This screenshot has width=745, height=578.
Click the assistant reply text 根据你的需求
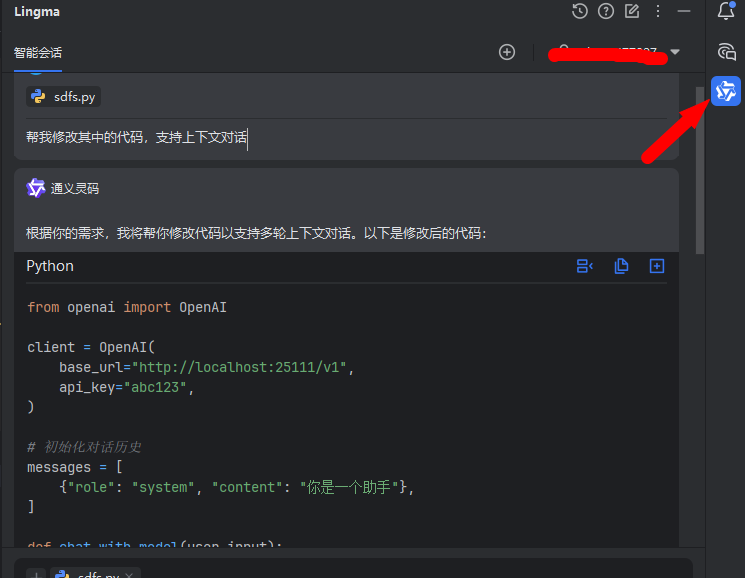[x=256, y=233]
